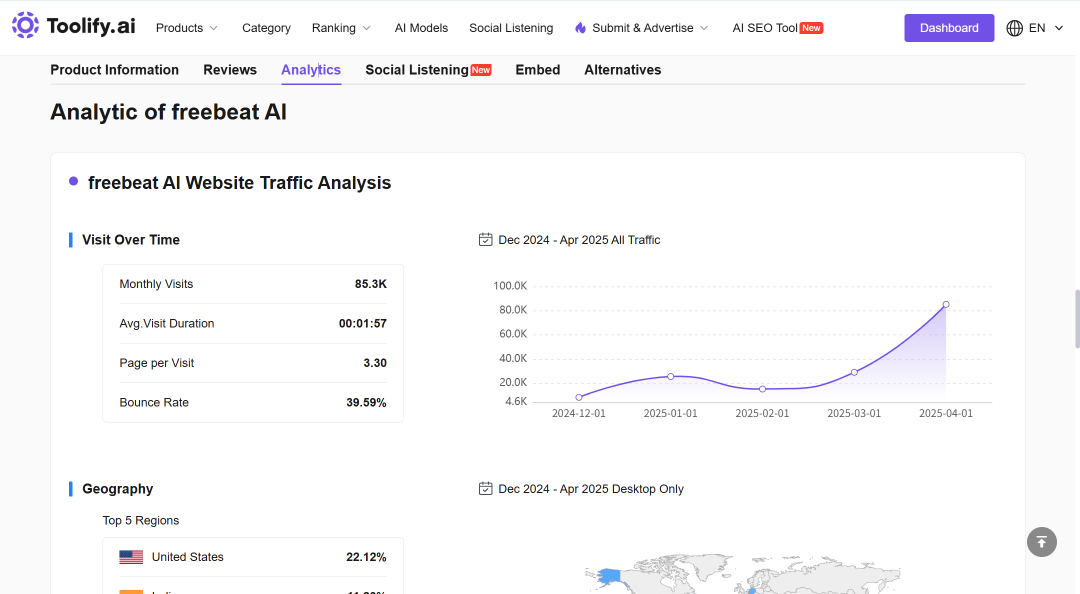
Task: Click the 2025-03-01 x-axis label
Action: coord(854,413)
